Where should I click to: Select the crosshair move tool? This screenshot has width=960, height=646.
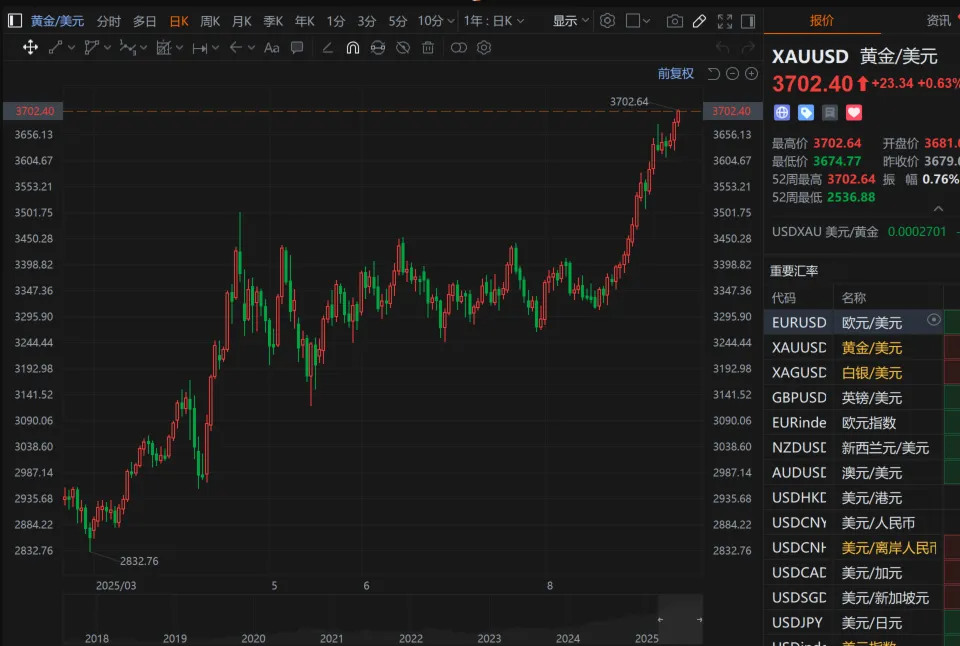[30, 47]
